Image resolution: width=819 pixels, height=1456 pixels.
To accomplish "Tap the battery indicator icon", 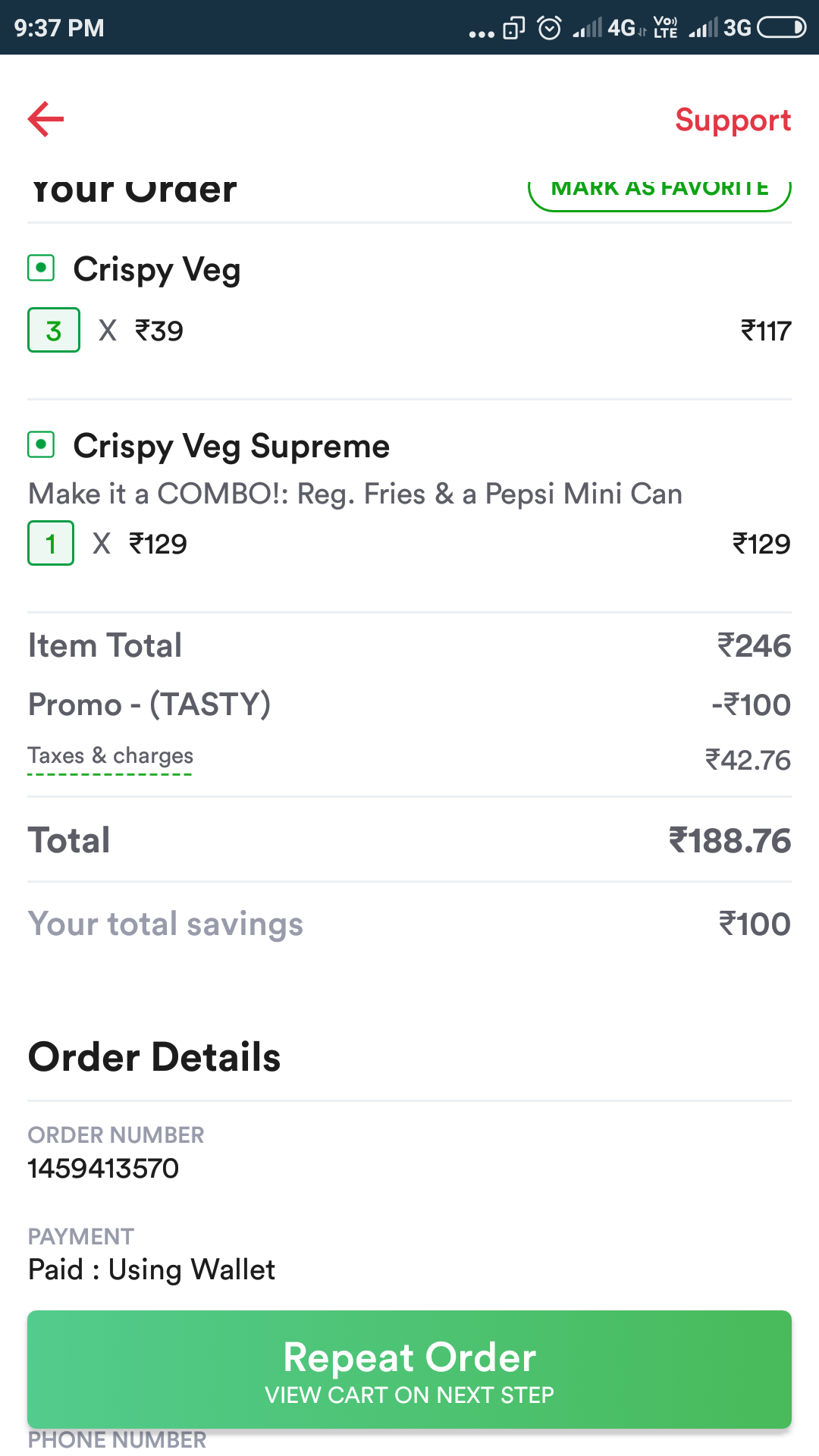I will pos(781,28).
